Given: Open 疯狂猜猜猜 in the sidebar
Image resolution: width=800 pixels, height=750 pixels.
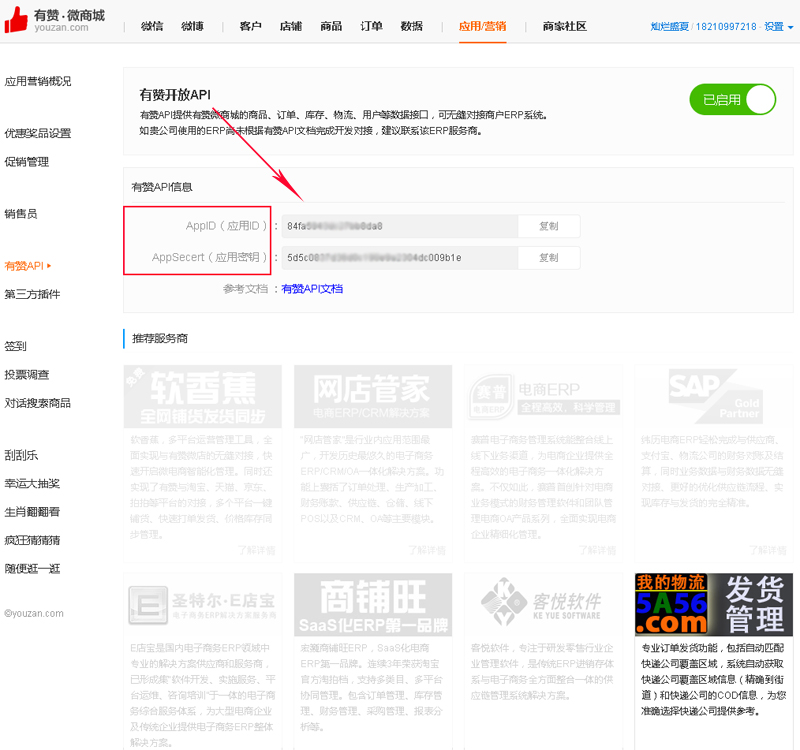Looking at the screenshot, I should click(32, 540).
